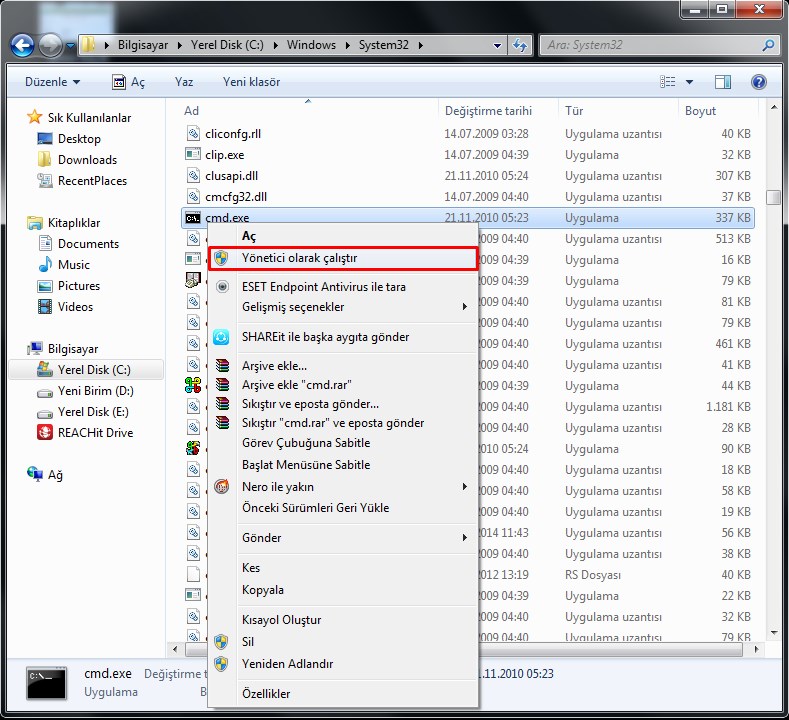
Task: Click the back navigation arrow
Action: [22, 45]
